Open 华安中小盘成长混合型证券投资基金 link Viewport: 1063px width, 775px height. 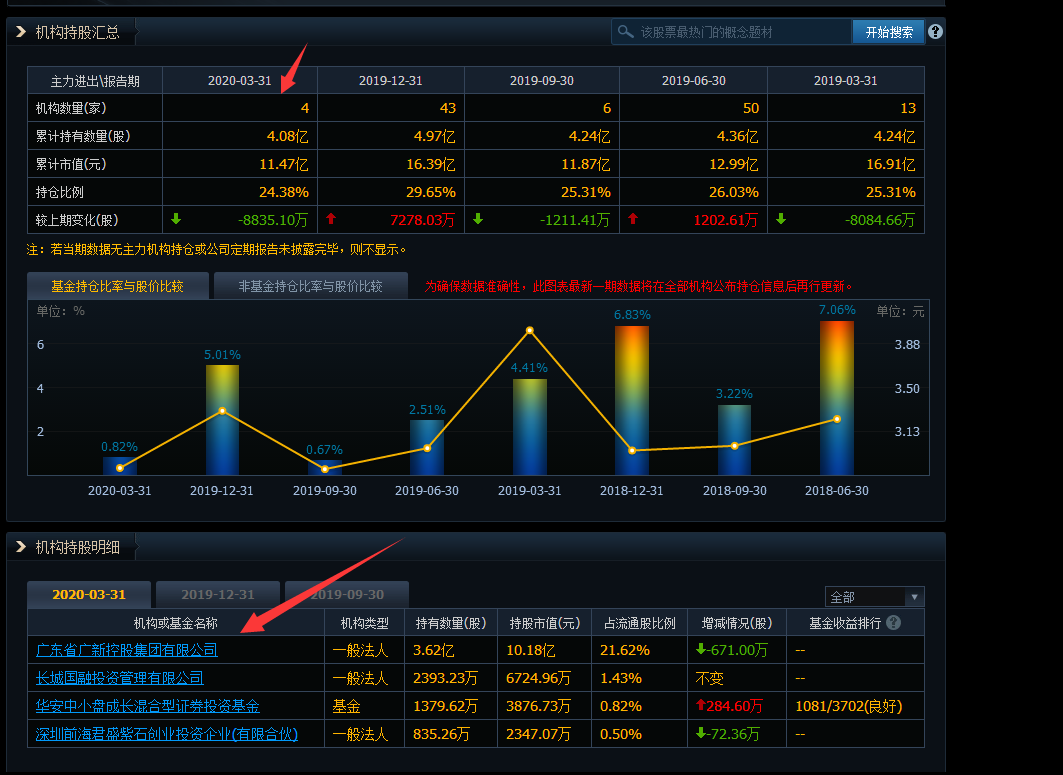point(147,706)
